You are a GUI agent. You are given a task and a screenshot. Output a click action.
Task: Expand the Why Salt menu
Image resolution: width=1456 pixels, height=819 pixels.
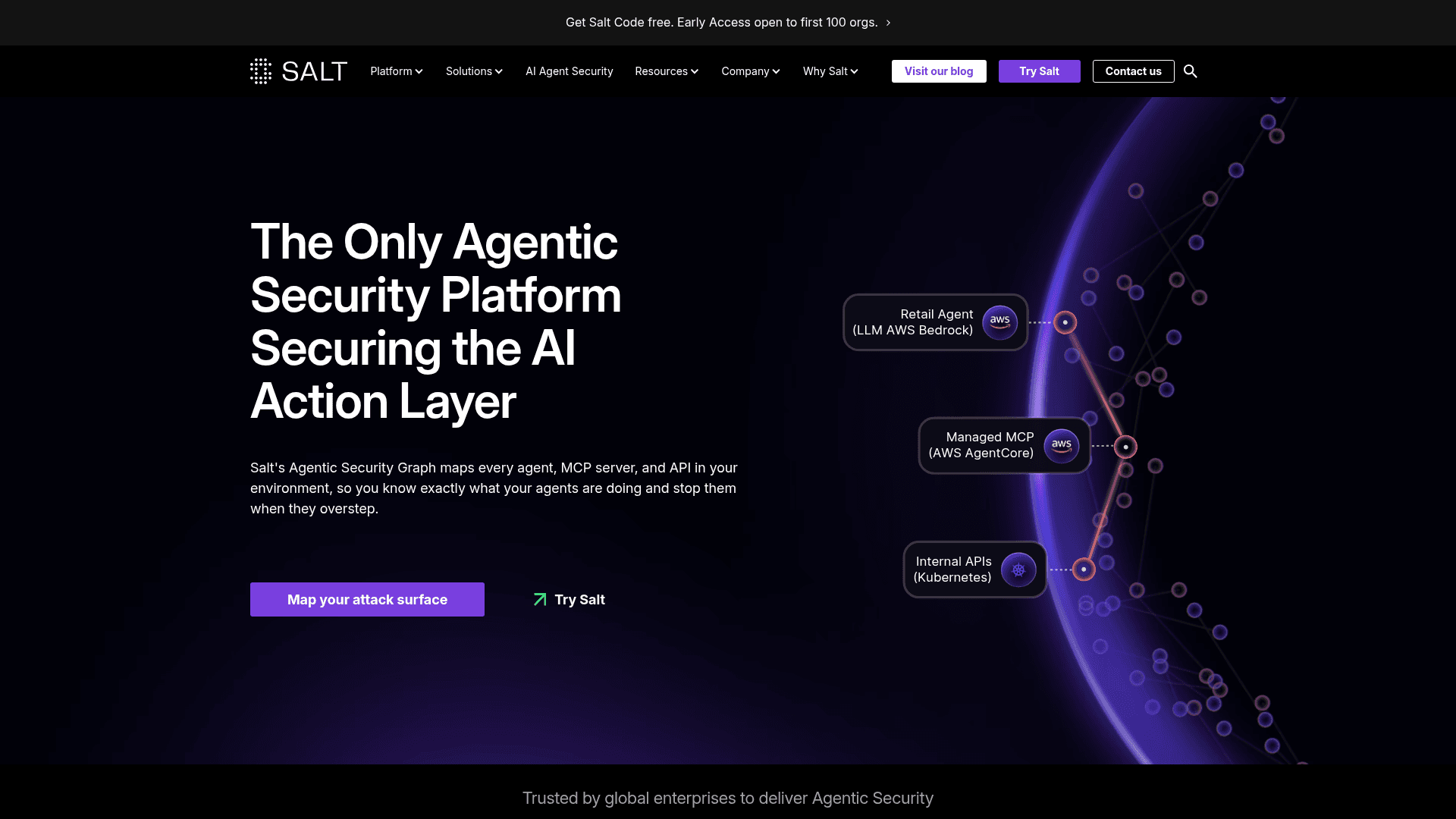click(830, 71)
